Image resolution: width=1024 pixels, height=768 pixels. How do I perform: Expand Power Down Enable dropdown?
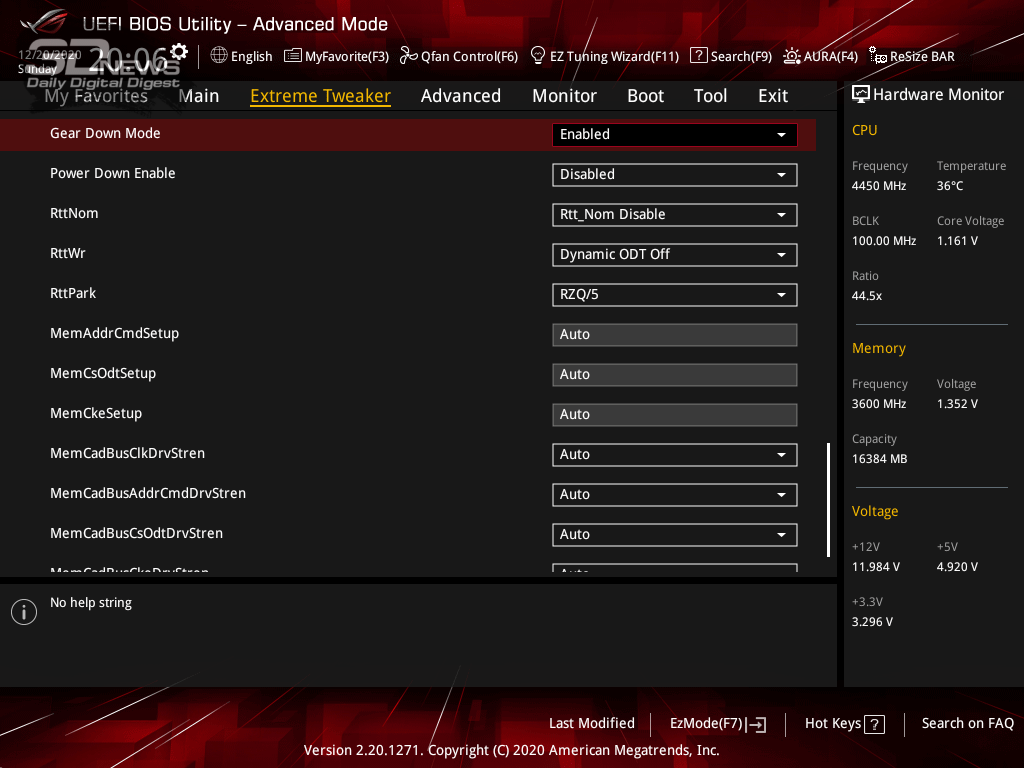tap(675, 175)
